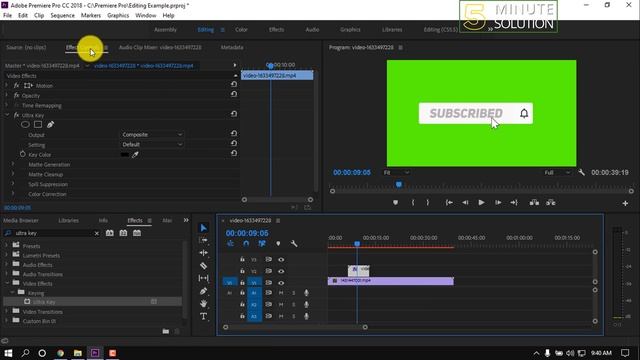Switch to the Audio workspace
The width and height of the screenshot is (640, 360).
click(312, 30)
